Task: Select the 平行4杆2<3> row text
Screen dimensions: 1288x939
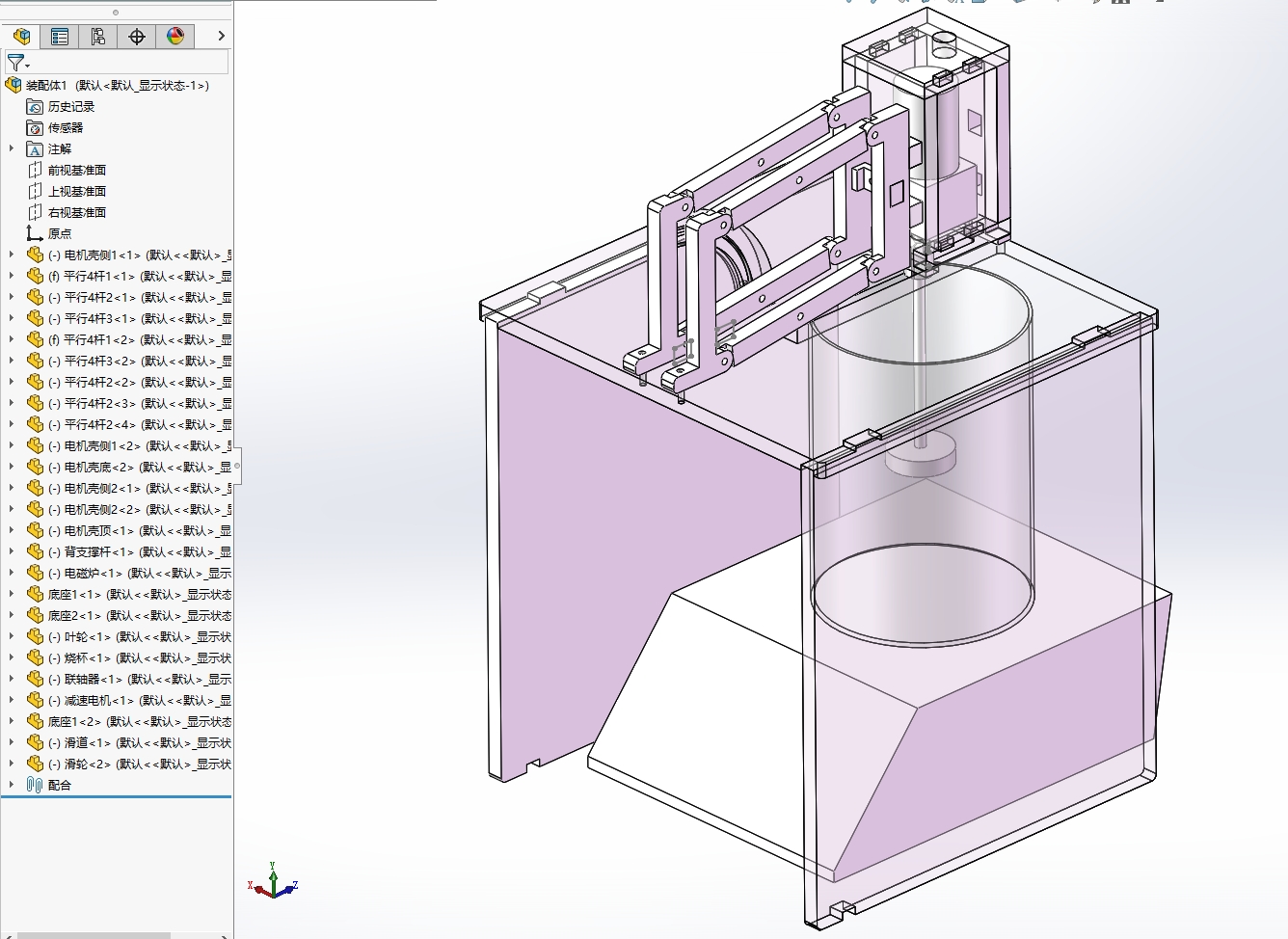Action: 140,403
